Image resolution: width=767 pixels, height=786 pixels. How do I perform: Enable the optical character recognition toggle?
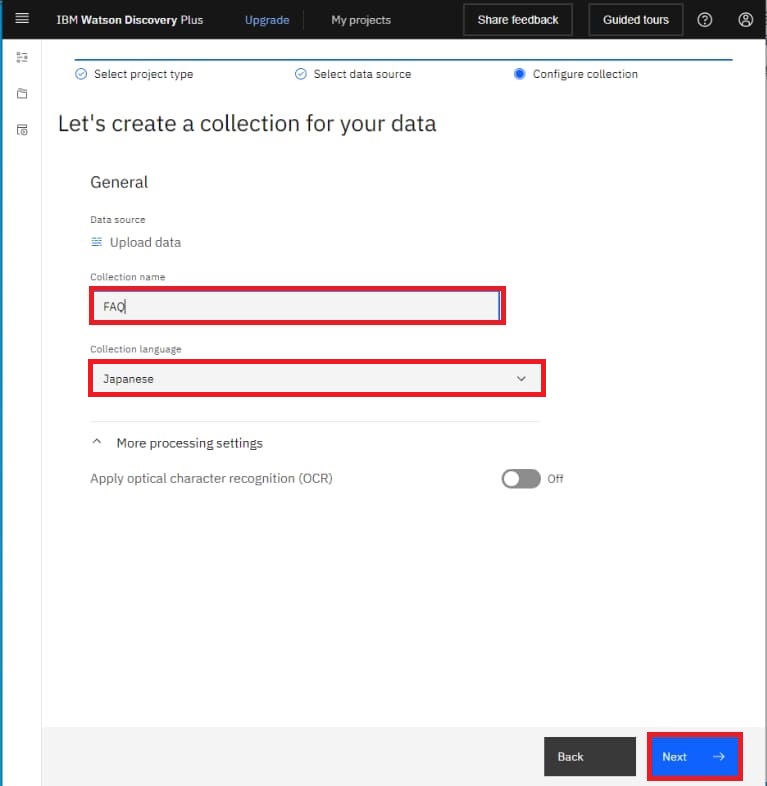pyautogui.click(x=521, y=479)
